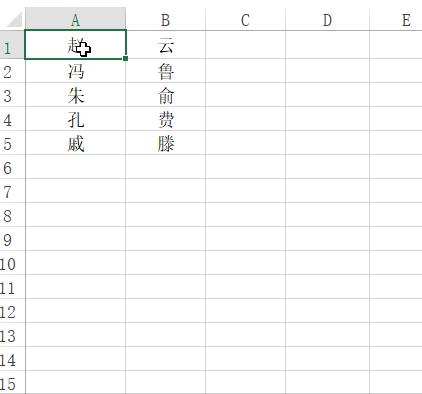The width and height of the screenshot is (422, 394).
Task: Click cell A5 containing 戚
Action: coord(76,143)
